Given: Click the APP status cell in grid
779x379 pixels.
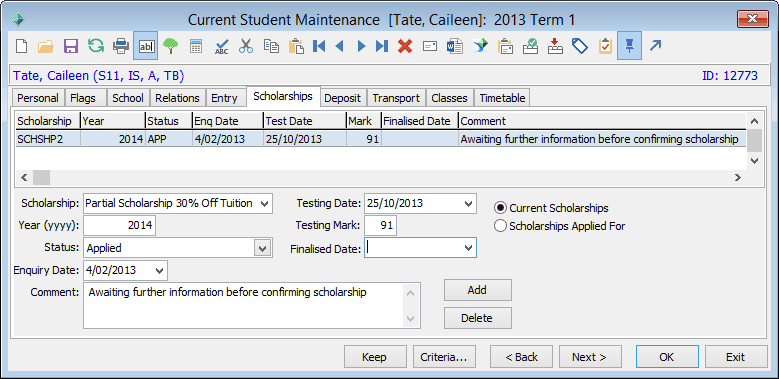Looking at the screenshot, I should coord(169,139).
